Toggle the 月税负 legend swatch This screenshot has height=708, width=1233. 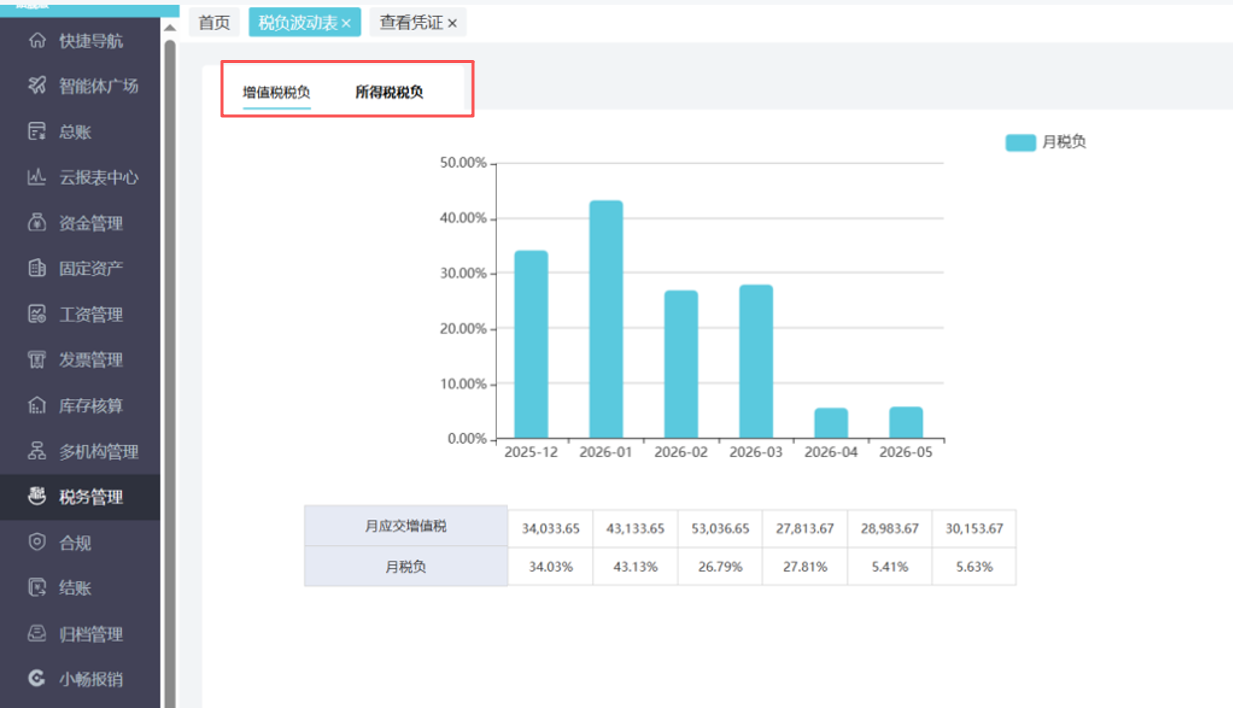tap(1020, 142)
